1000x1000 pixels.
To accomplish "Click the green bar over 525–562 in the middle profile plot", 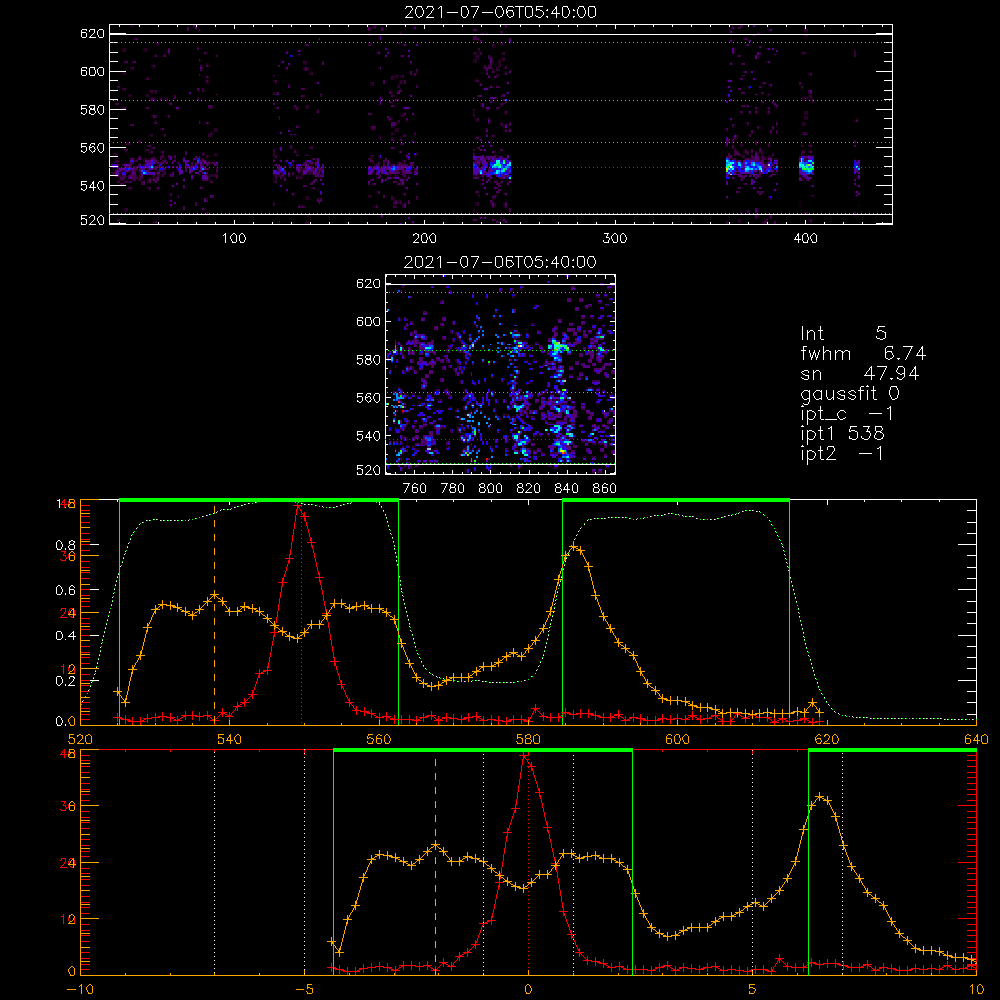I will (x=259, y=500).
